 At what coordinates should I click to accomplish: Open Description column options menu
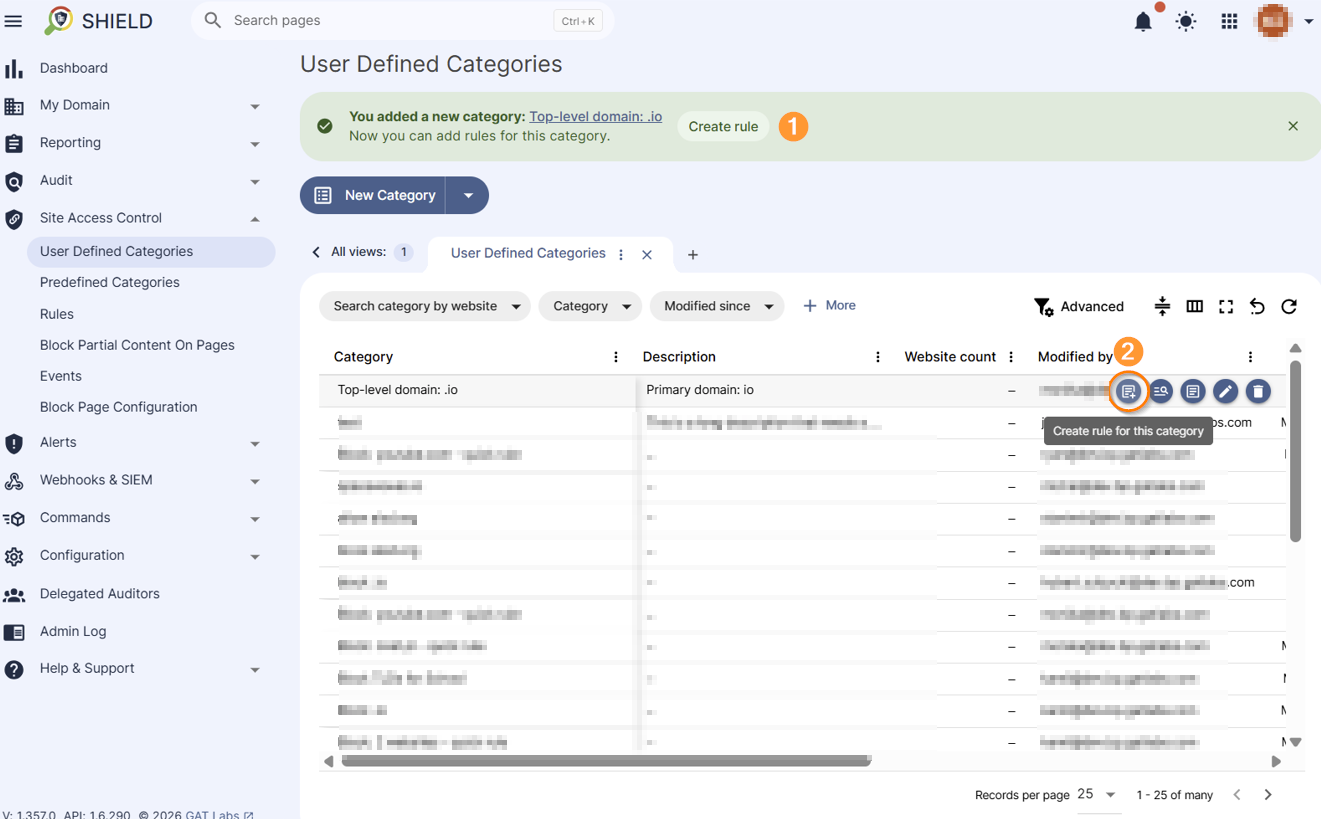878,357
